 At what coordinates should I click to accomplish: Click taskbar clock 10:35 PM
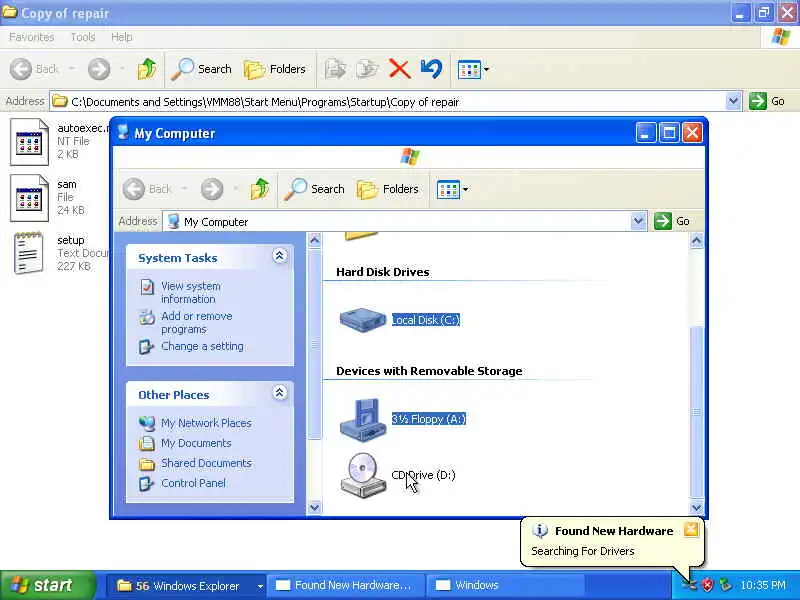coord(763,585)
